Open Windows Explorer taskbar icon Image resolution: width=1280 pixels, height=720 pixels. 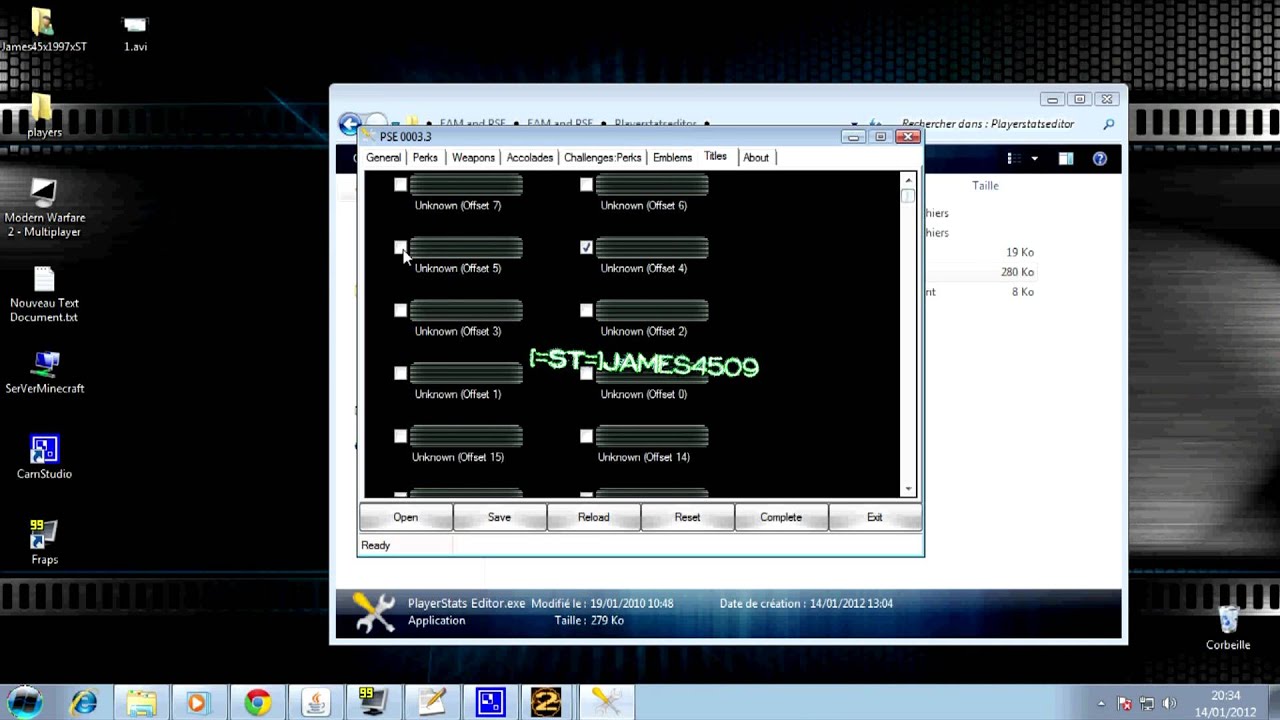(x=141, y=703)
